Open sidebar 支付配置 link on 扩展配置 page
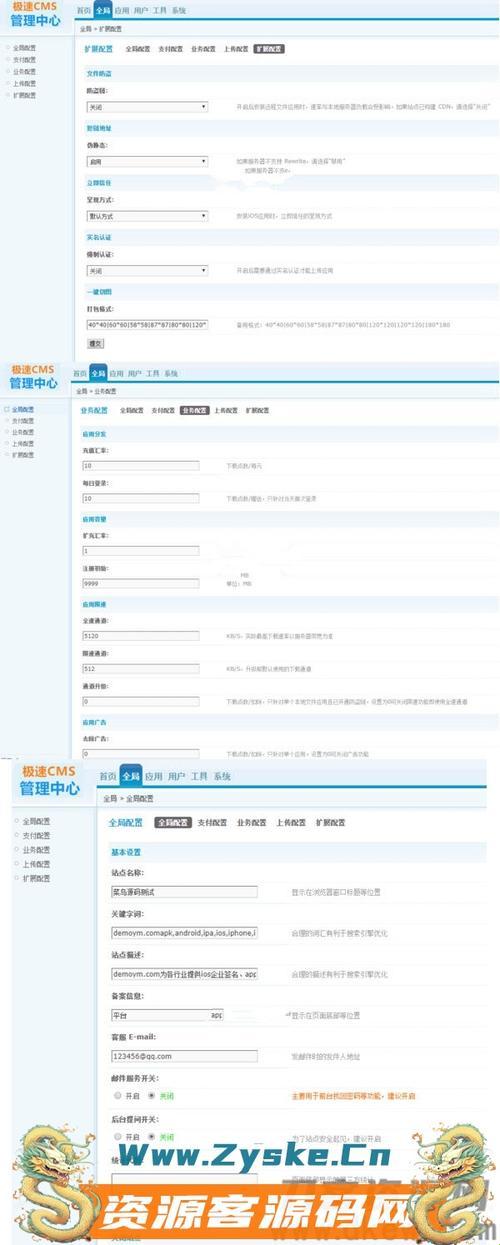The height and width of the screenshot is (1245, 500). pyautogui.click(x=24, y=60)
